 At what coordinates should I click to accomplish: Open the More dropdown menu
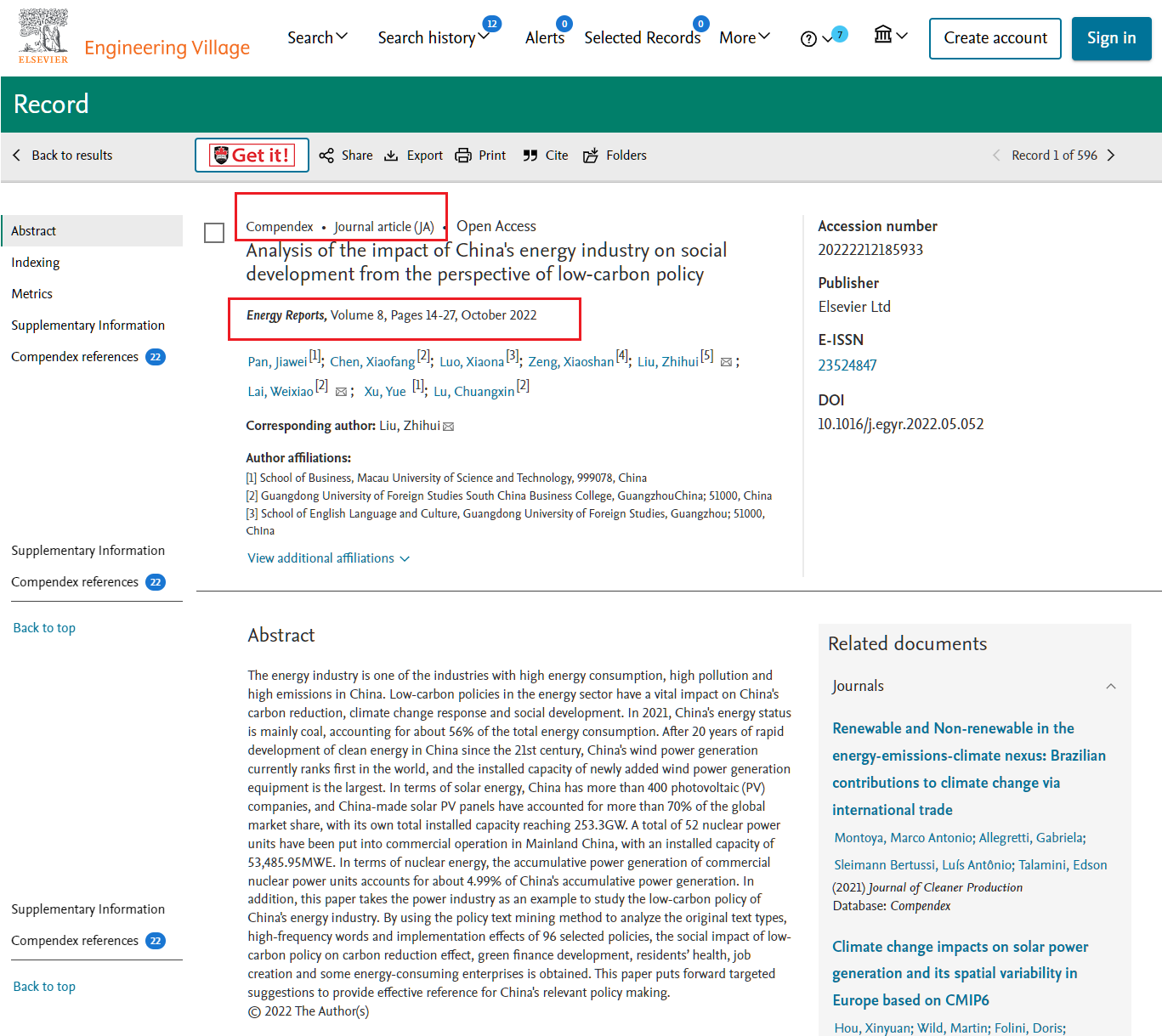[x=745, y=37]
